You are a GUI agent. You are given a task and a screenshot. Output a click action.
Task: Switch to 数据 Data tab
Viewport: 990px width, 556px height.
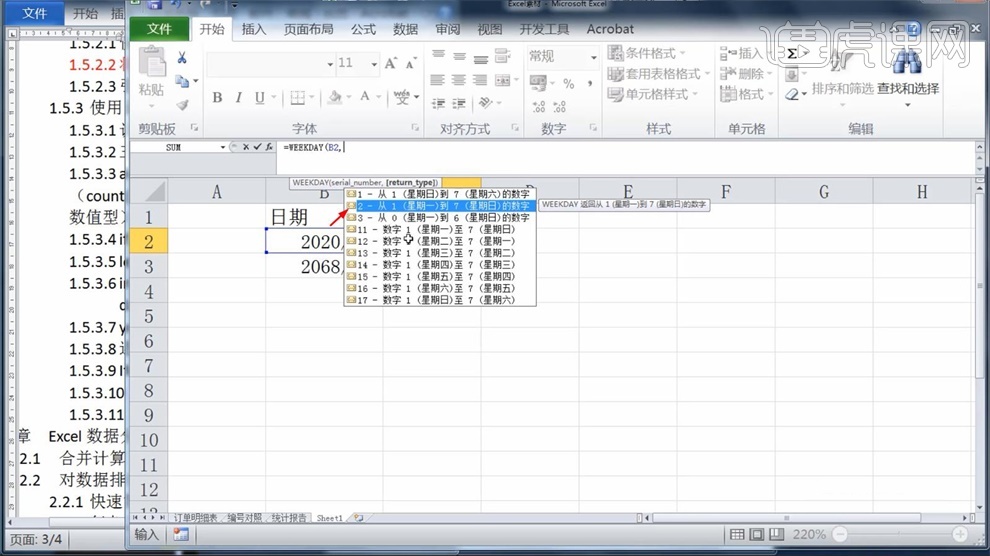pos(405,29)
